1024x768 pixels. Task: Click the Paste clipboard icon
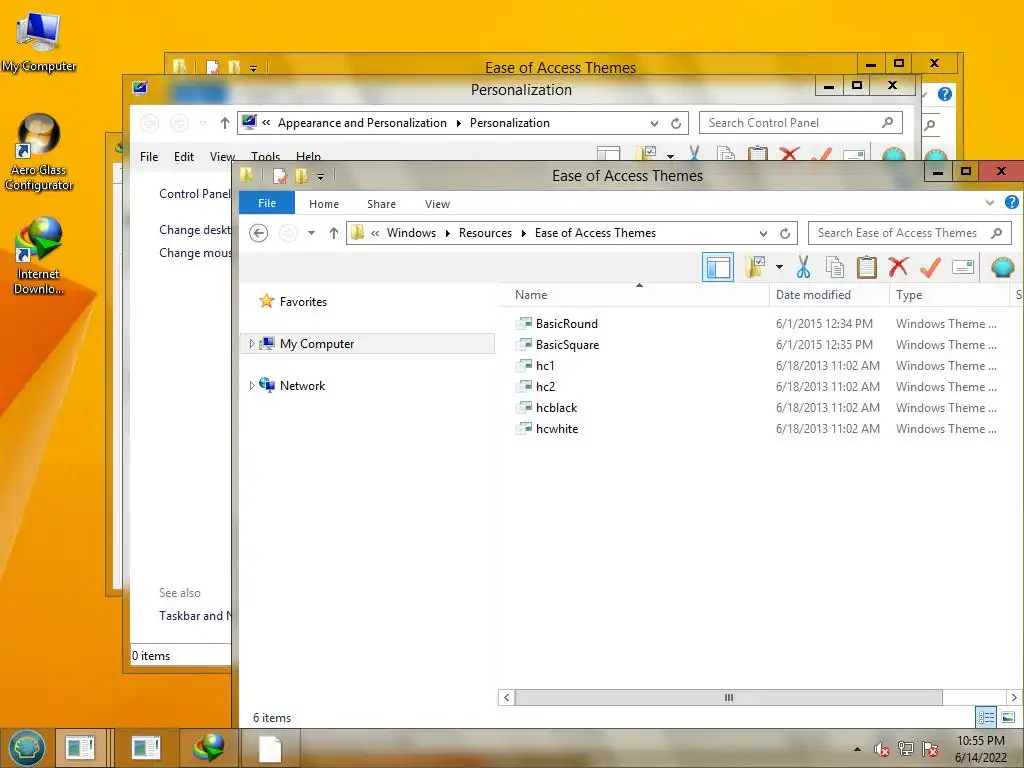tap(867, 266)
